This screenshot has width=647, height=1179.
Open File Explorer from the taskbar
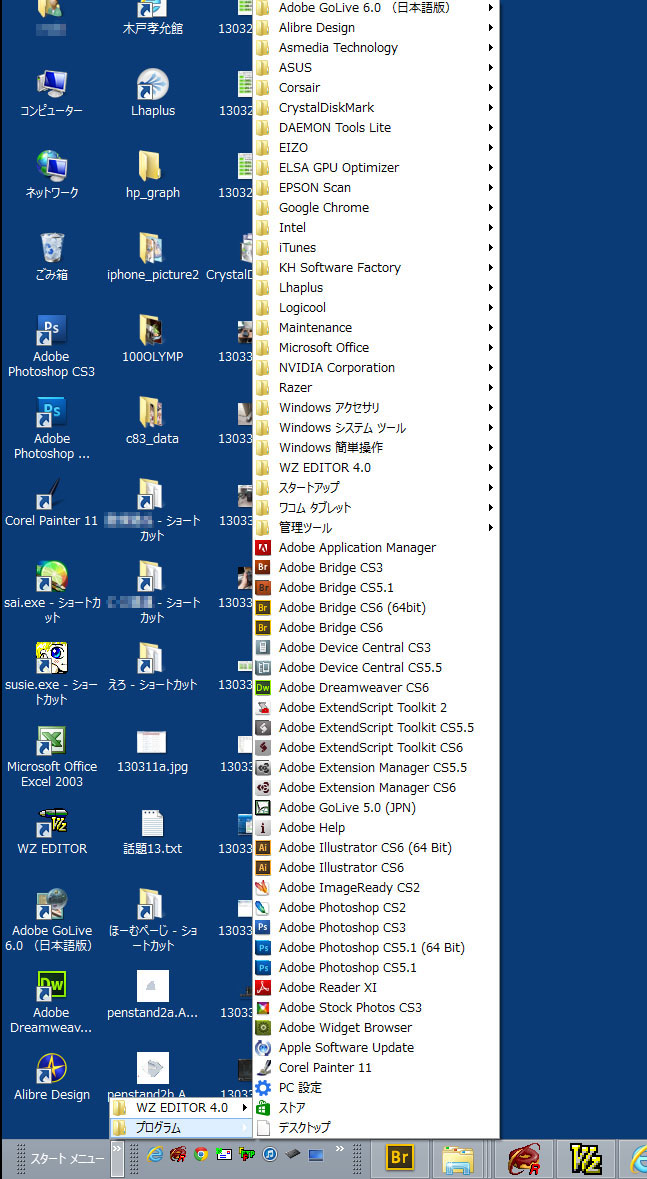coord(457,1159)
